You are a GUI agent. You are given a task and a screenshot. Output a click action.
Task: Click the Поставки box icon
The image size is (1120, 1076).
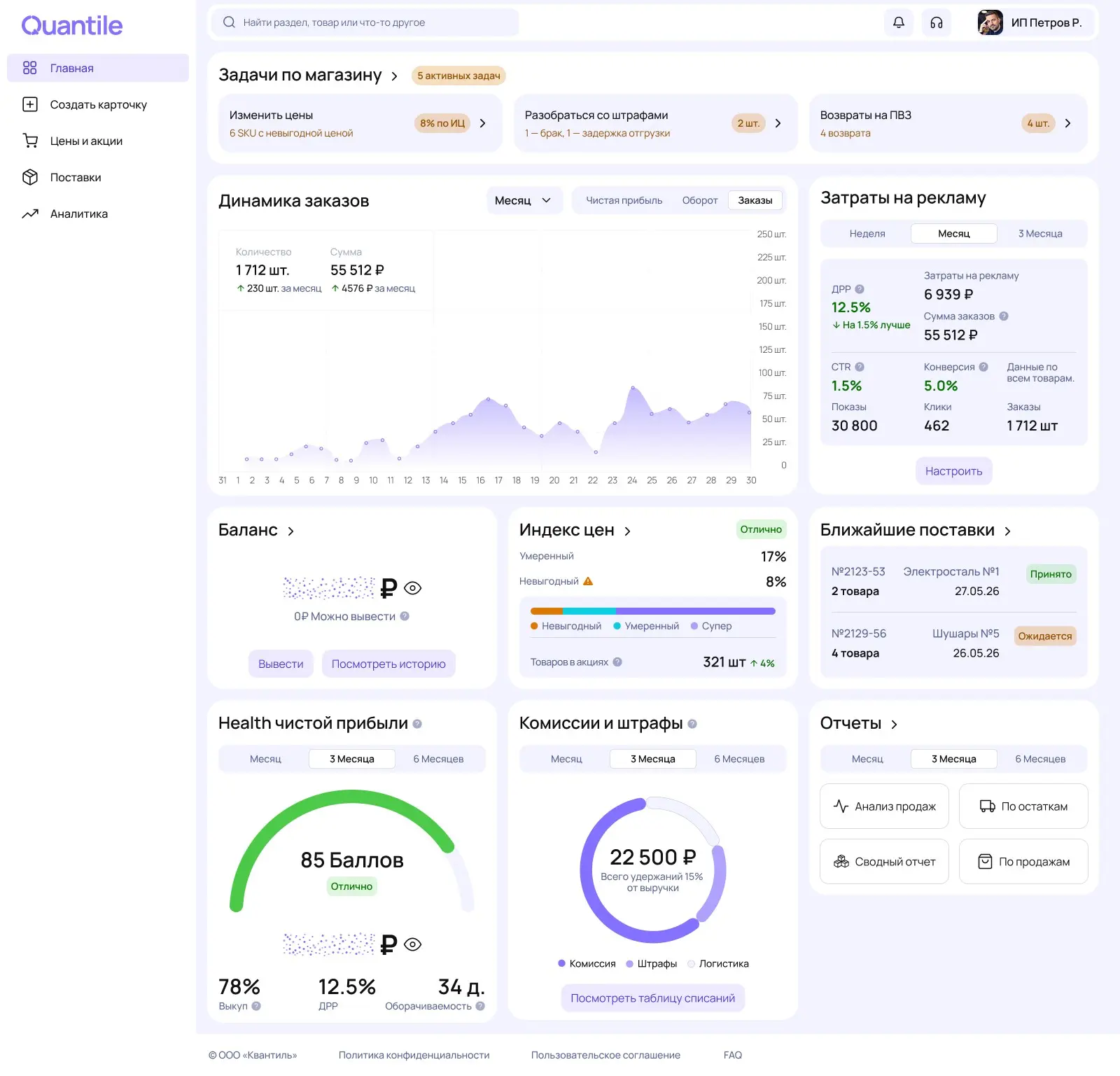click(x=30, y=177)
